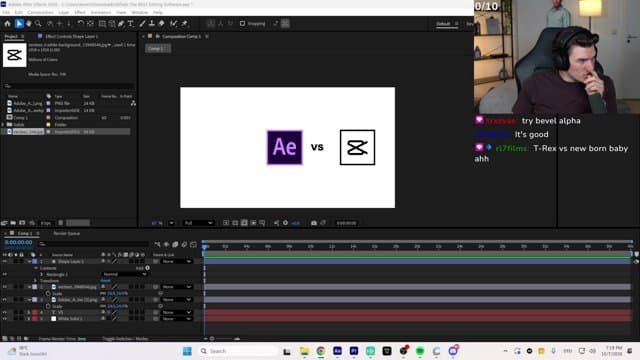Viewport: 640px width, 360px height.
Task: Click Toggle Switches / Modes button
Action: click(x=125, y=339)
